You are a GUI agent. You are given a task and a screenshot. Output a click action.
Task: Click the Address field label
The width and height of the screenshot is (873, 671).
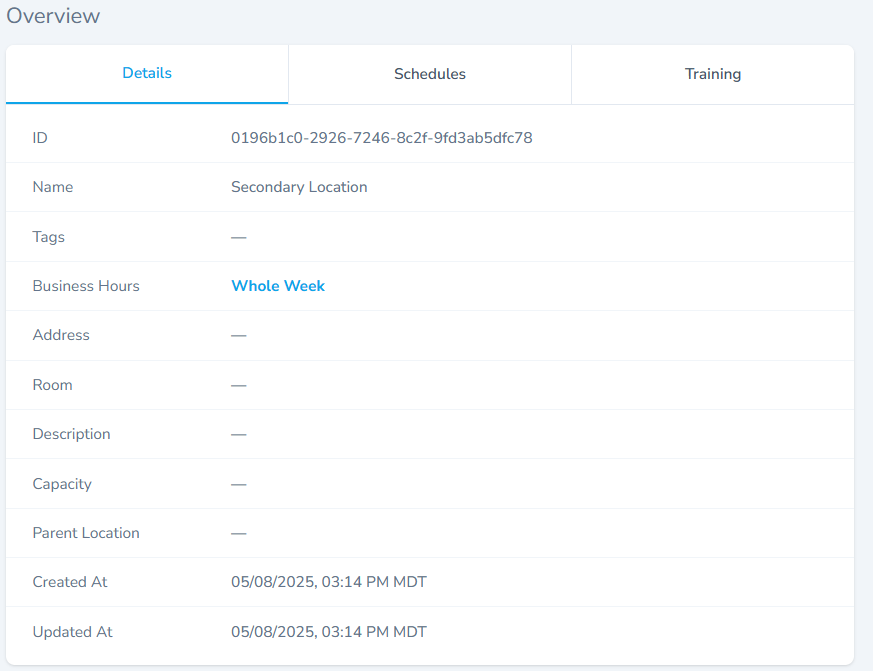point(61,335)
